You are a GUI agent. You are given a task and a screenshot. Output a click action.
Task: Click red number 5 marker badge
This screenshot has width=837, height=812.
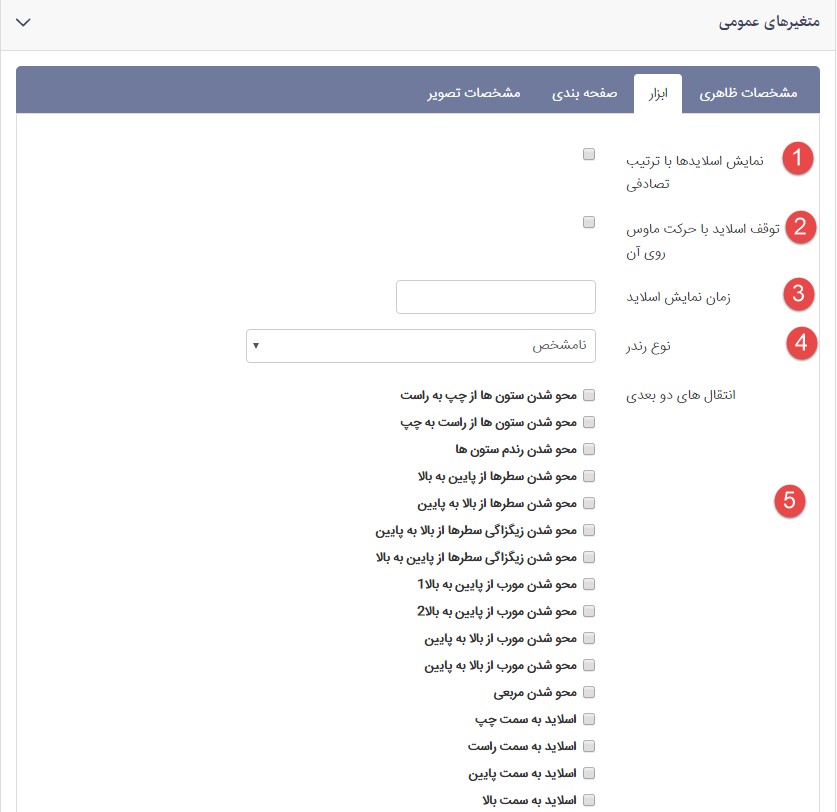pyautogui.click(x=789, y=501)
